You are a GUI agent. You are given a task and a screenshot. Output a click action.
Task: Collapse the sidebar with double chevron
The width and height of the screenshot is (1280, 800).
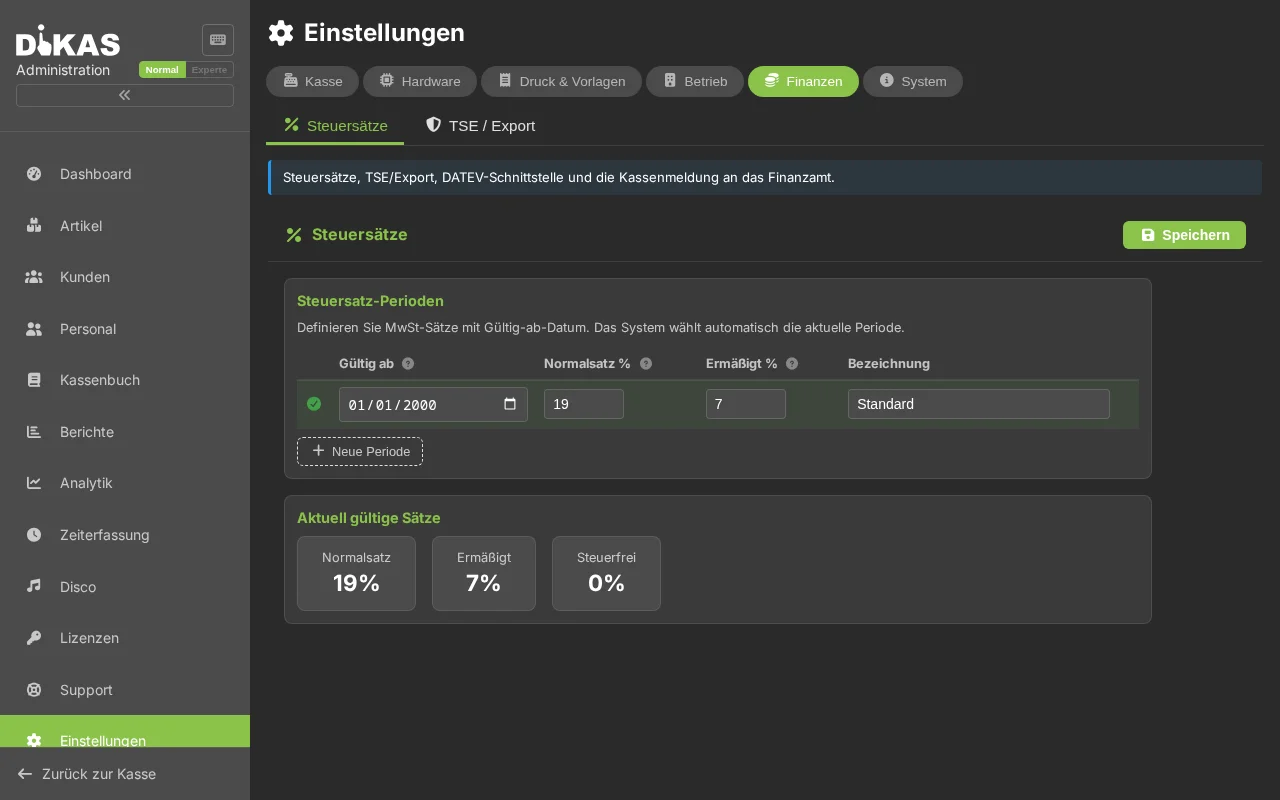[x=125, y=95]
